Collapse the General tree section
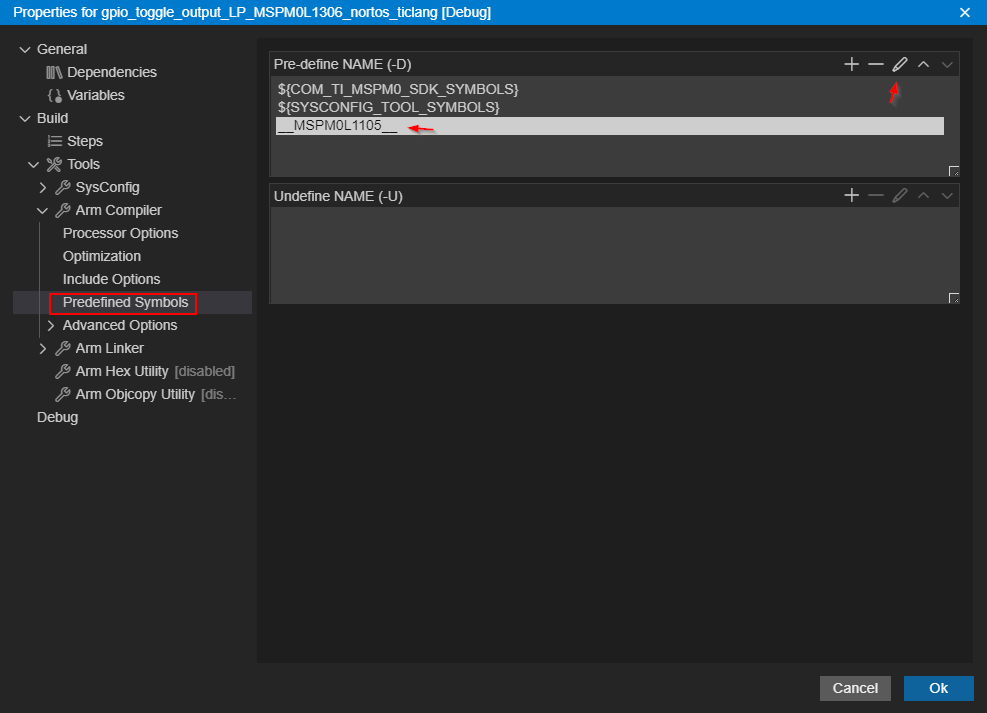This screenshot has width=987, height=713. click(x=25, y=49)
